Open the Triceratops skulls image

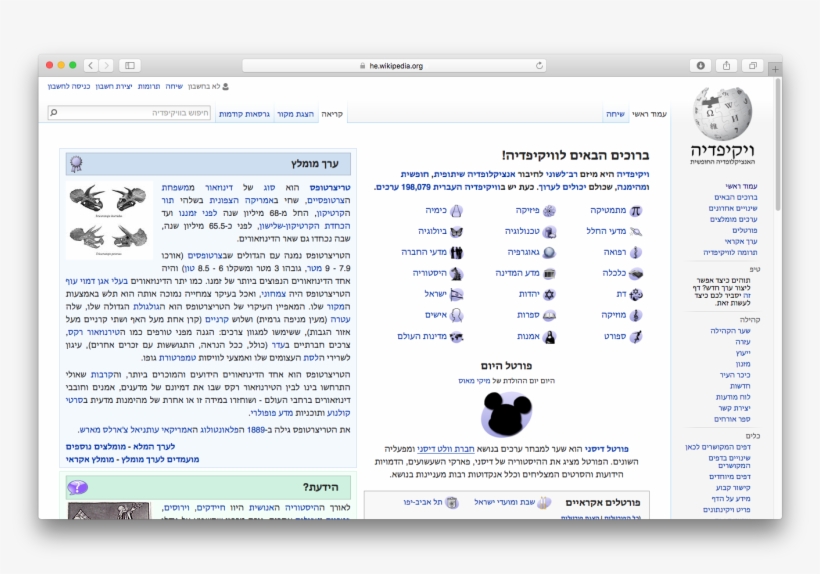[x=109, y=220]
